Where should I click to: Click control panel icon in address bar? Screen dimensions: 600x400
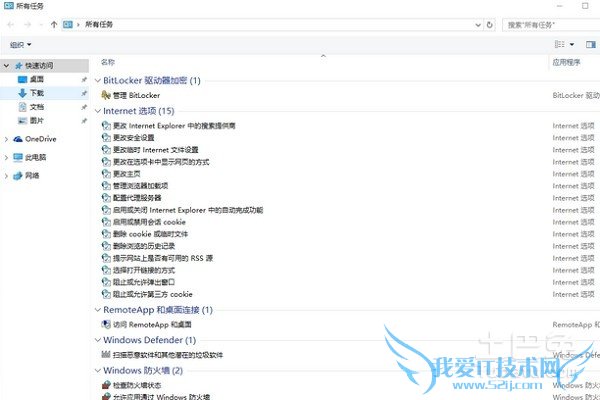[68, 24]
